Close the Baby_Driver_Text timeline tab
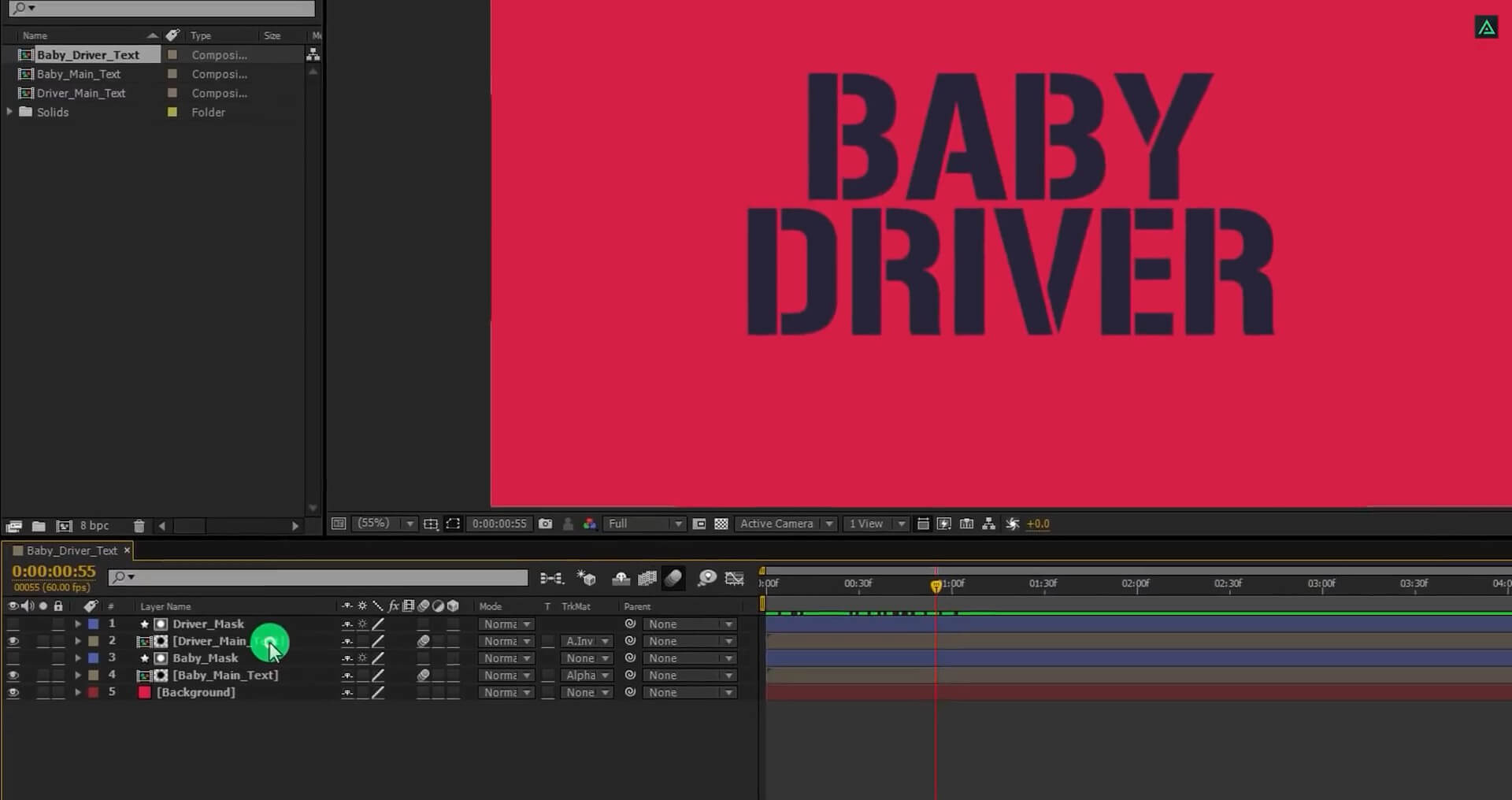 127,550
